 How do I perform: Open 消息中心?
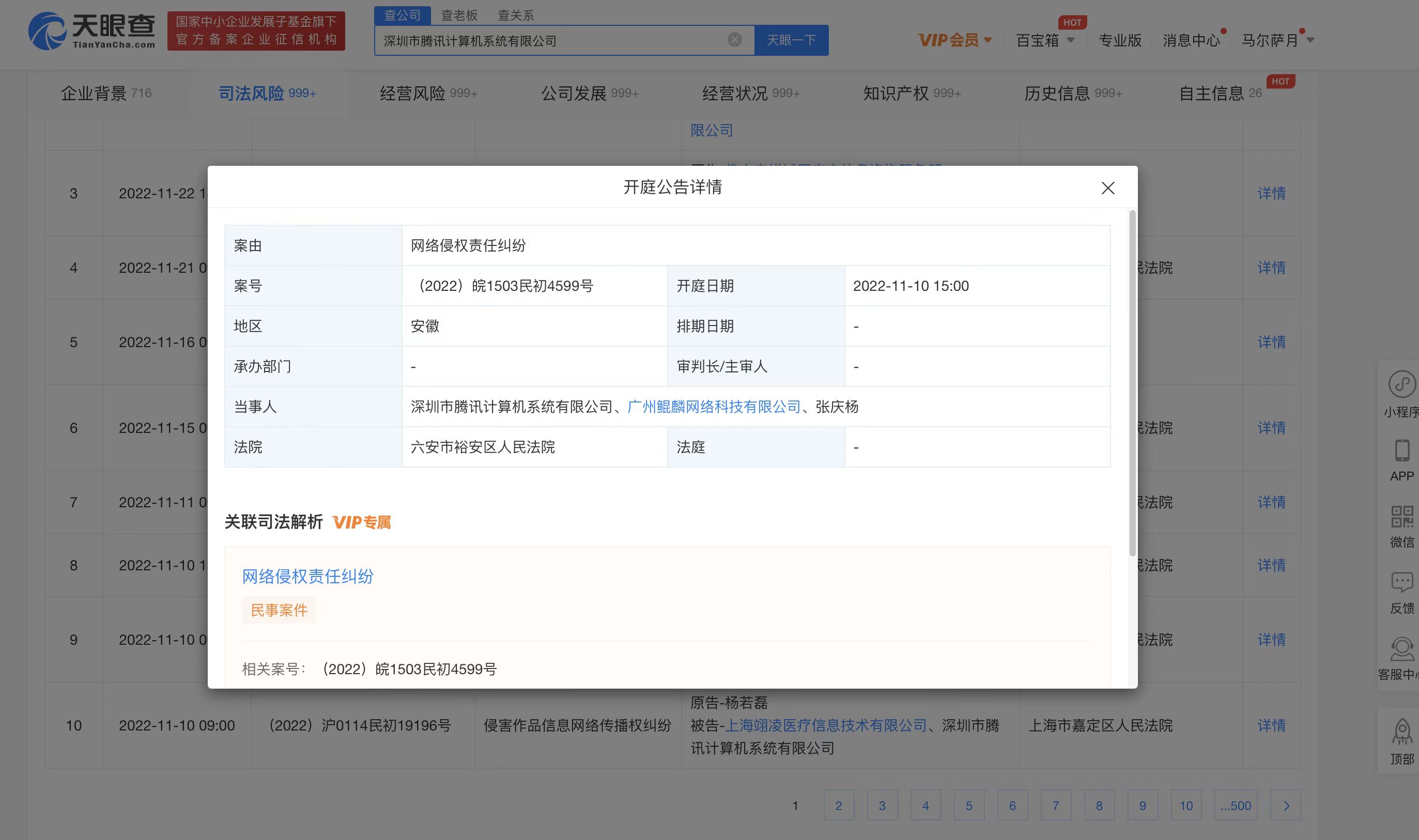(x=1191, y=40)
